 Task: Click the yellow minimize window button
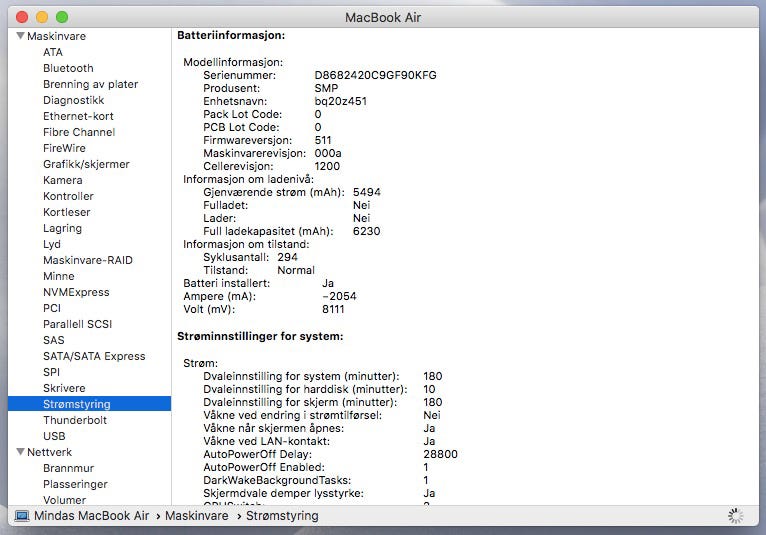pyautogui.click(x=42, y=17)
